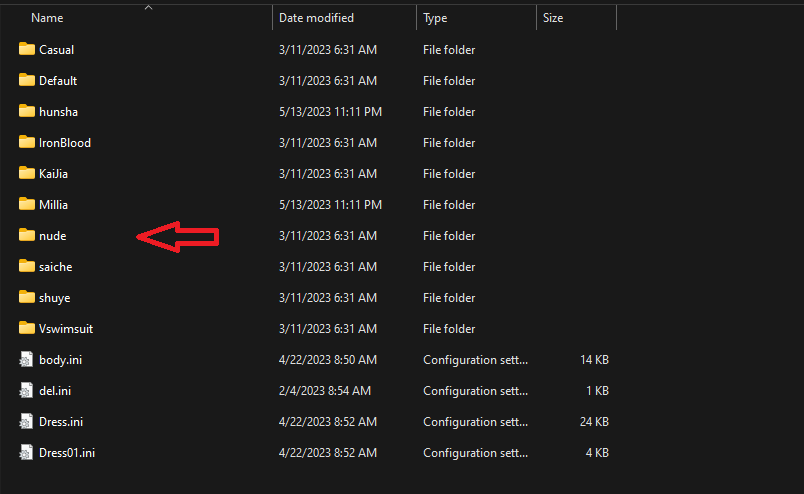The height and width of the screenshot is (494, 804).
Task: Click the hunsha folder icon
Action: point(27,111)
